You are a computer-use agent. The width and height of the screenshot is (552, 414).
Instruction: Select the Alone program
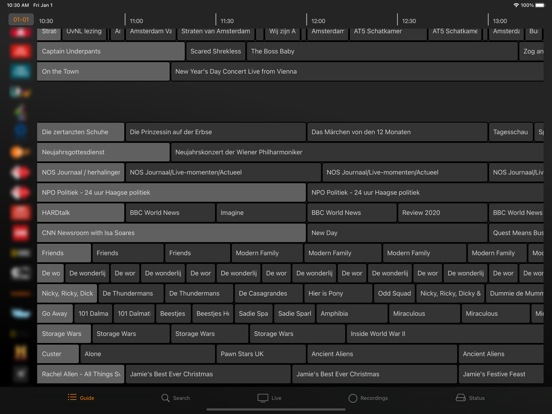point(148,354)
